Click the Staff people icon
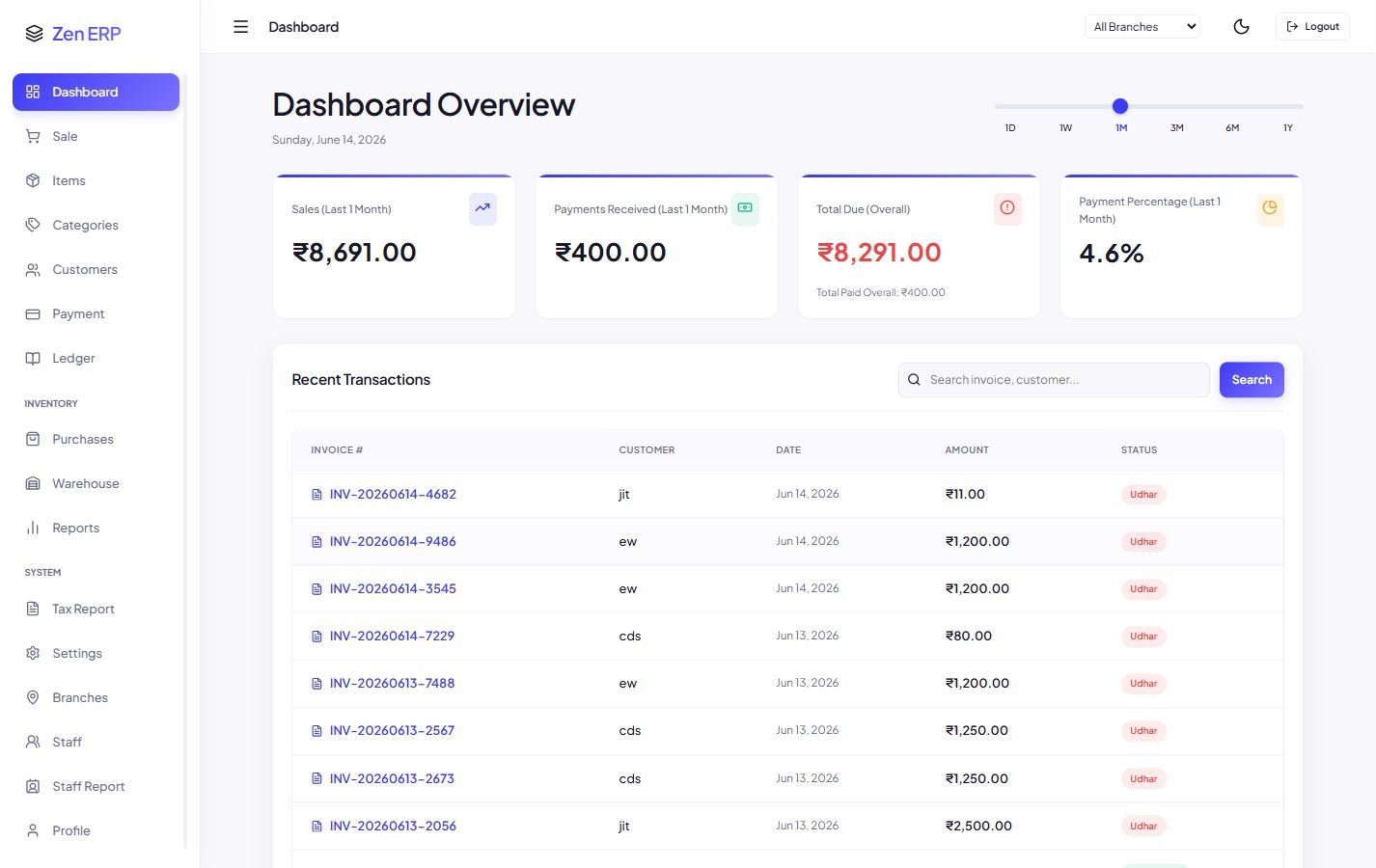This screenshot has width=1376, height=868. tap(33, 742)
